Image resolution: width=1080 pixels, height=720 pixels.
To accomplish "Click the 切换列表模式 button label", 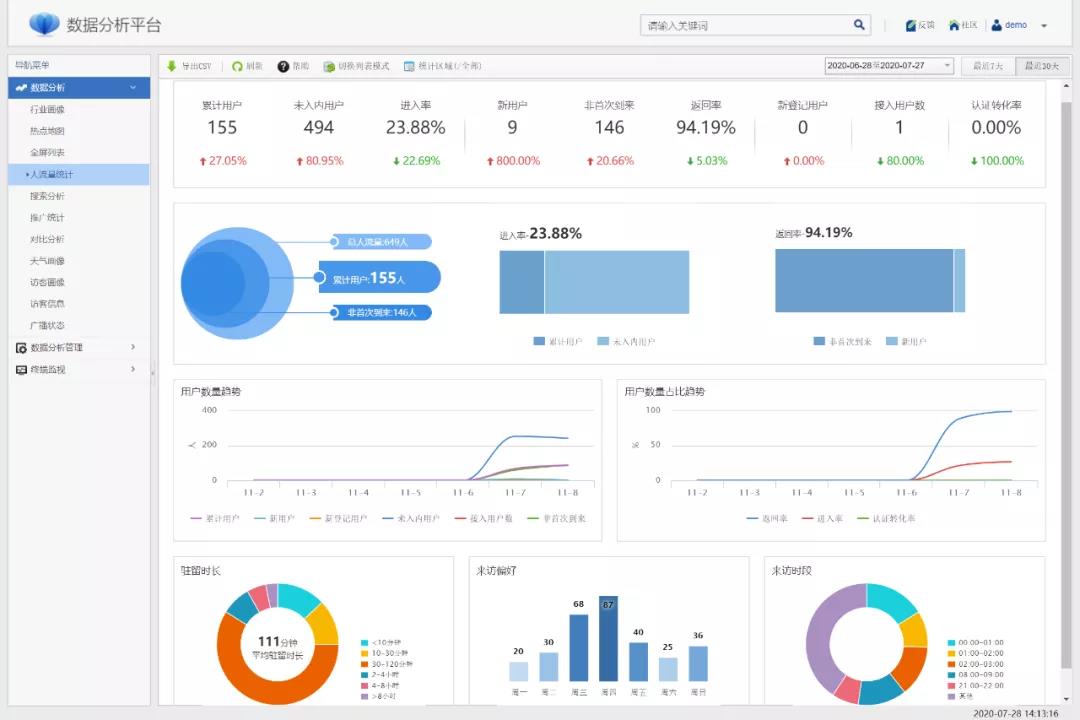I will [364, 66].
